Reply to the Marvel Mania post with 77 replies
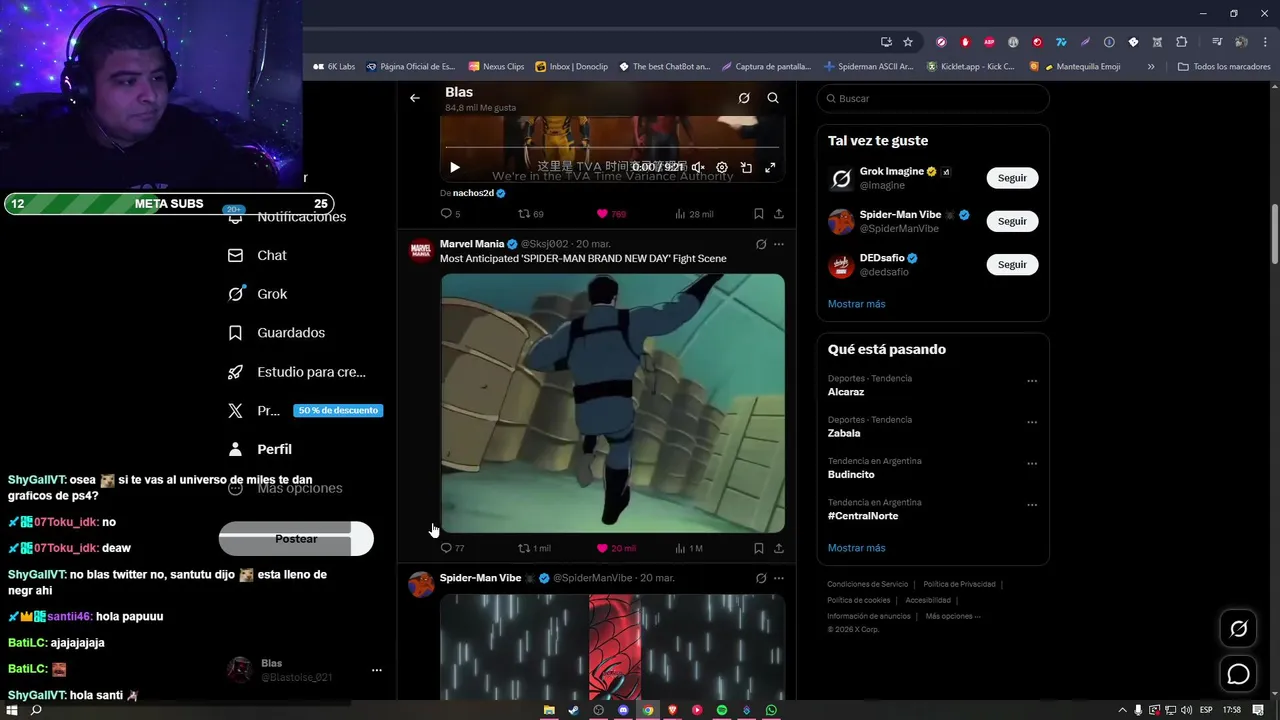Viewport: 1280px width, 720px height. point(452,548)
